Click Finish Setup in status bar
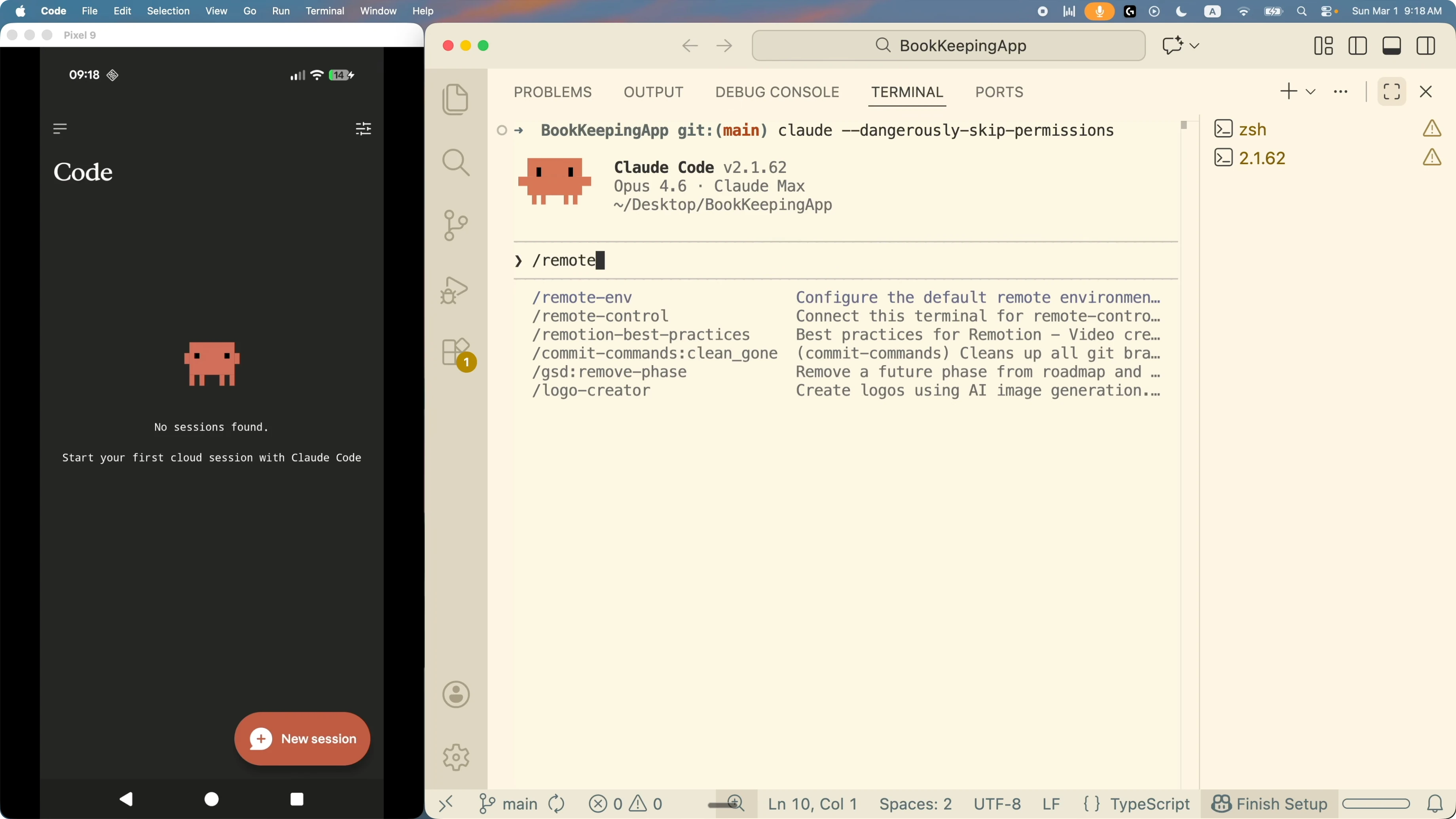Viewport: 1456px width, 819px height. click(x=1270, y=804)
